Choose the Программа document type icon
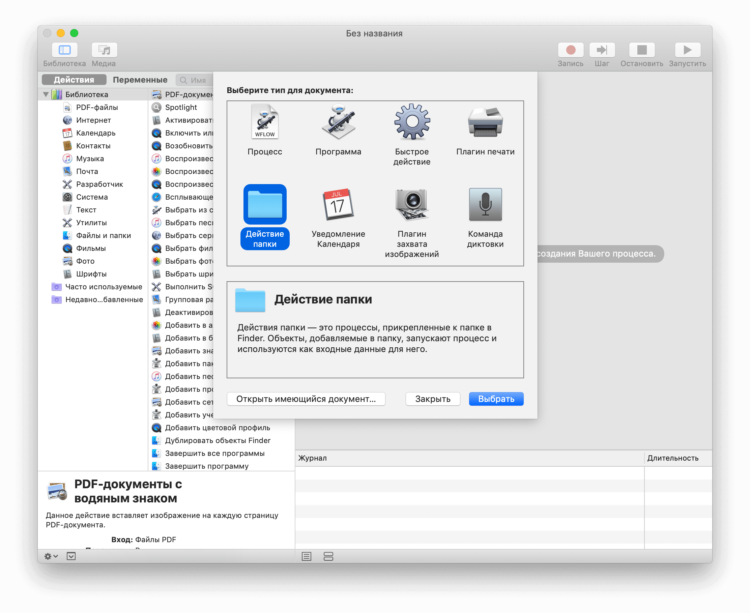 pos(338,122)
